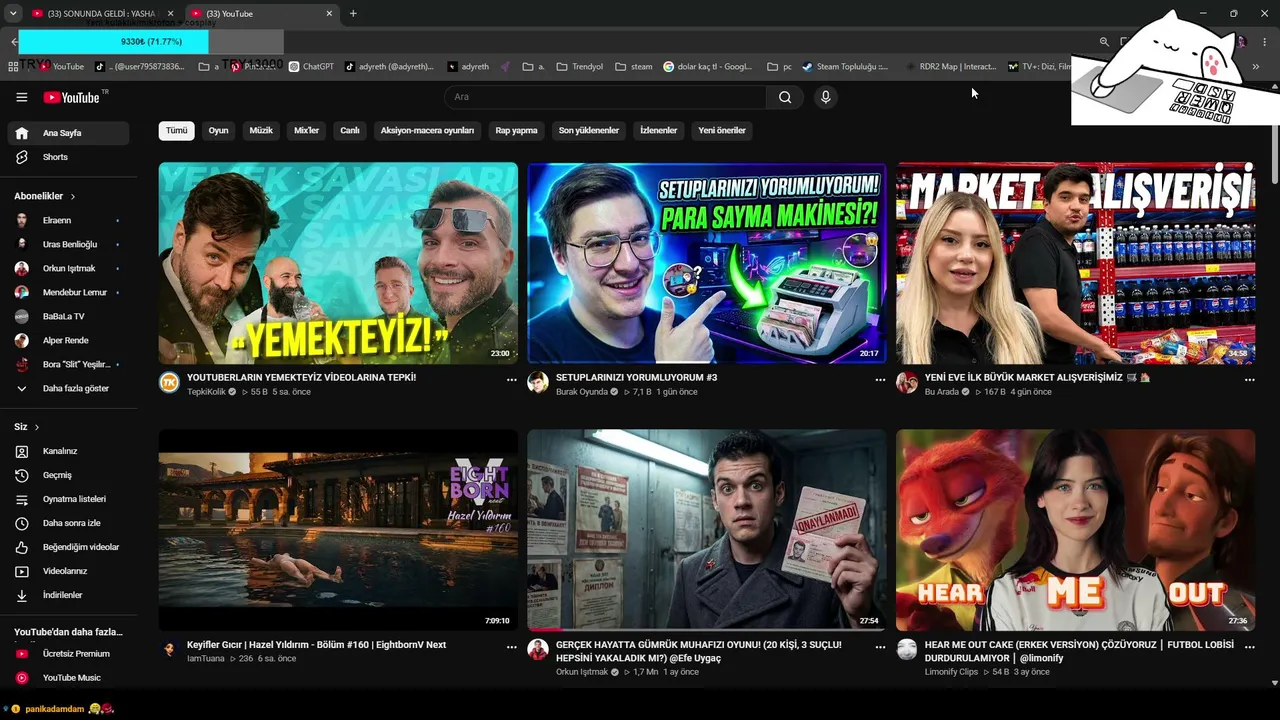Click the Limonify Clips channel avatar
Image resolution: width=1280 pixels, height=720 pixels.
point(907,649)
